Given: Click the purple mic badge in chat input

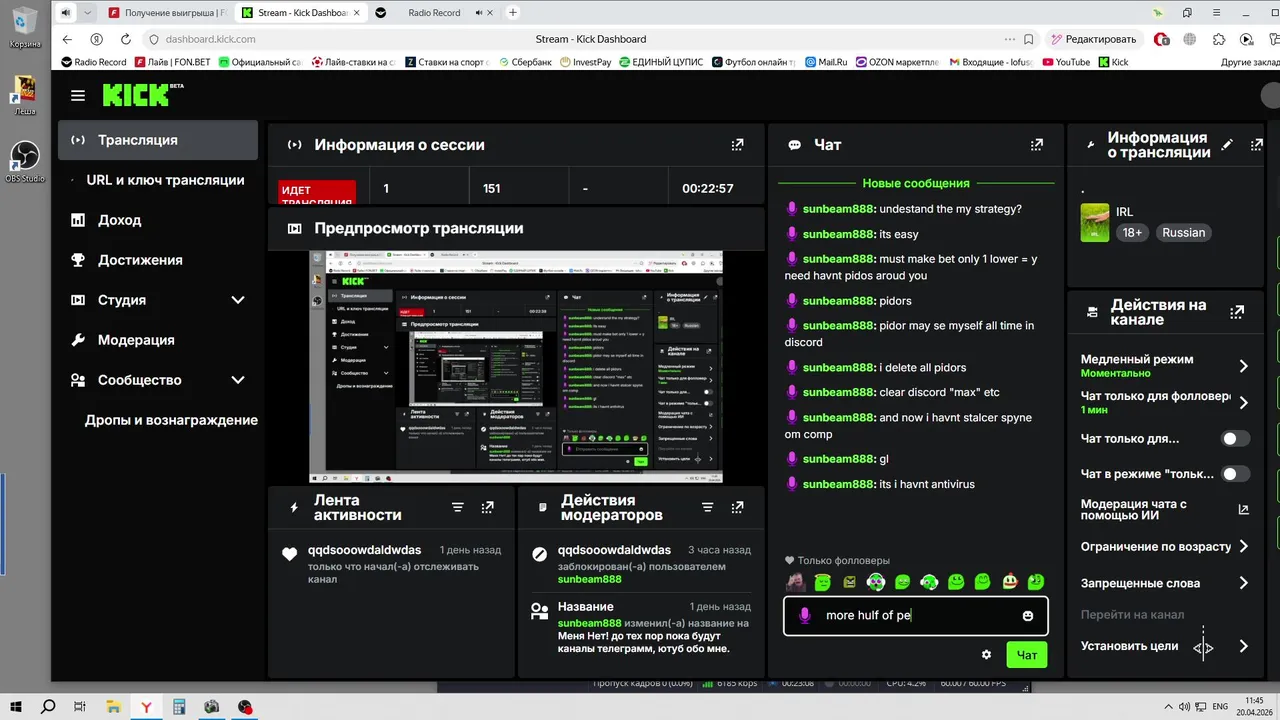Looking at the screenshot, I should [x=805, y=616].
